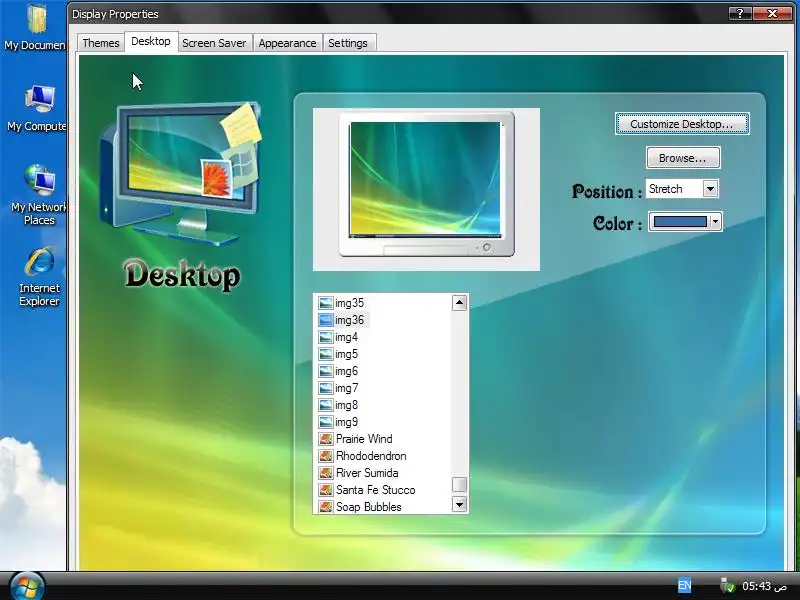
Task: Click the wallpaper list scrollbar thumb
Action: coord(459,484)
